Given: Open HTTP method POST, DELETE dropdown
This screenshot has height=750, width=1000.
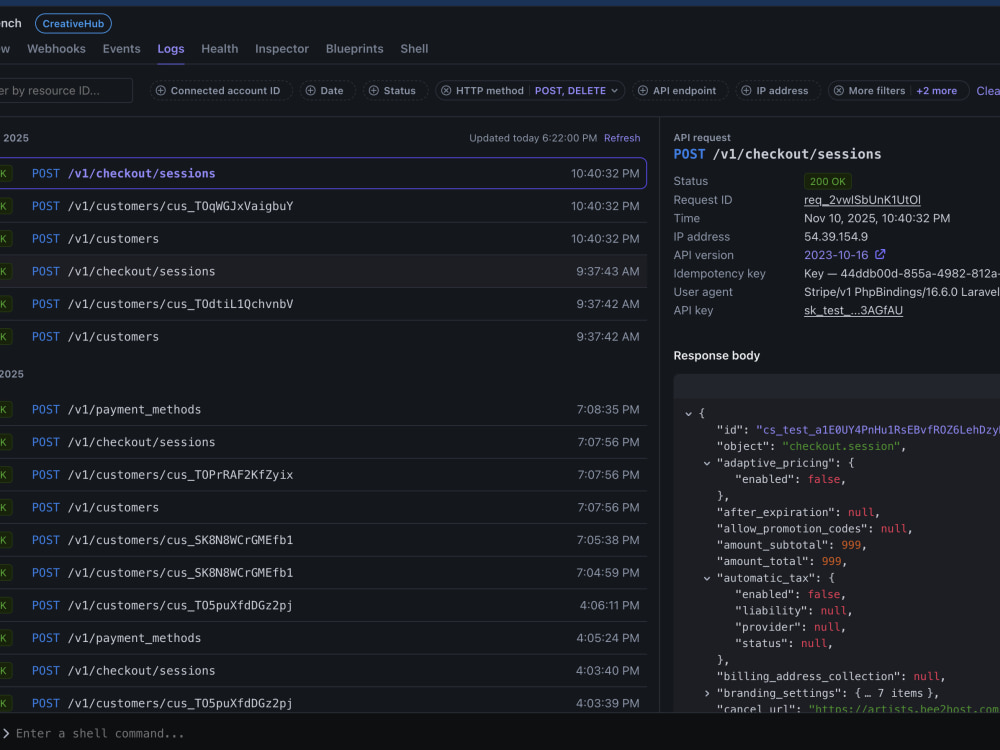Looking at the screenshot, I should (577, 91).
